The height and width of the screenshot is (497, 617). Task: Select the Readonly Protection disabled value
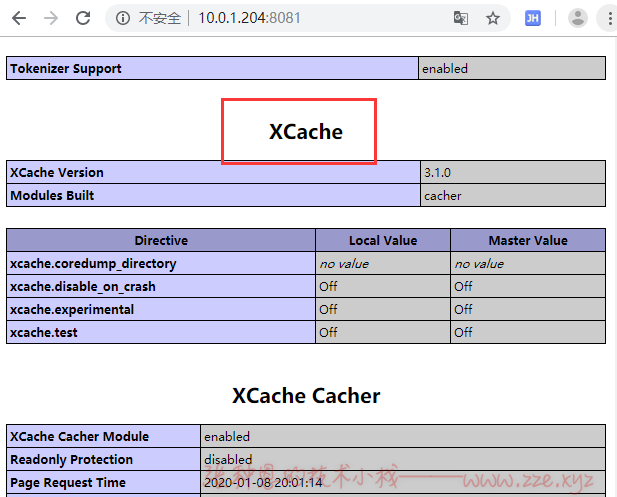228,460
